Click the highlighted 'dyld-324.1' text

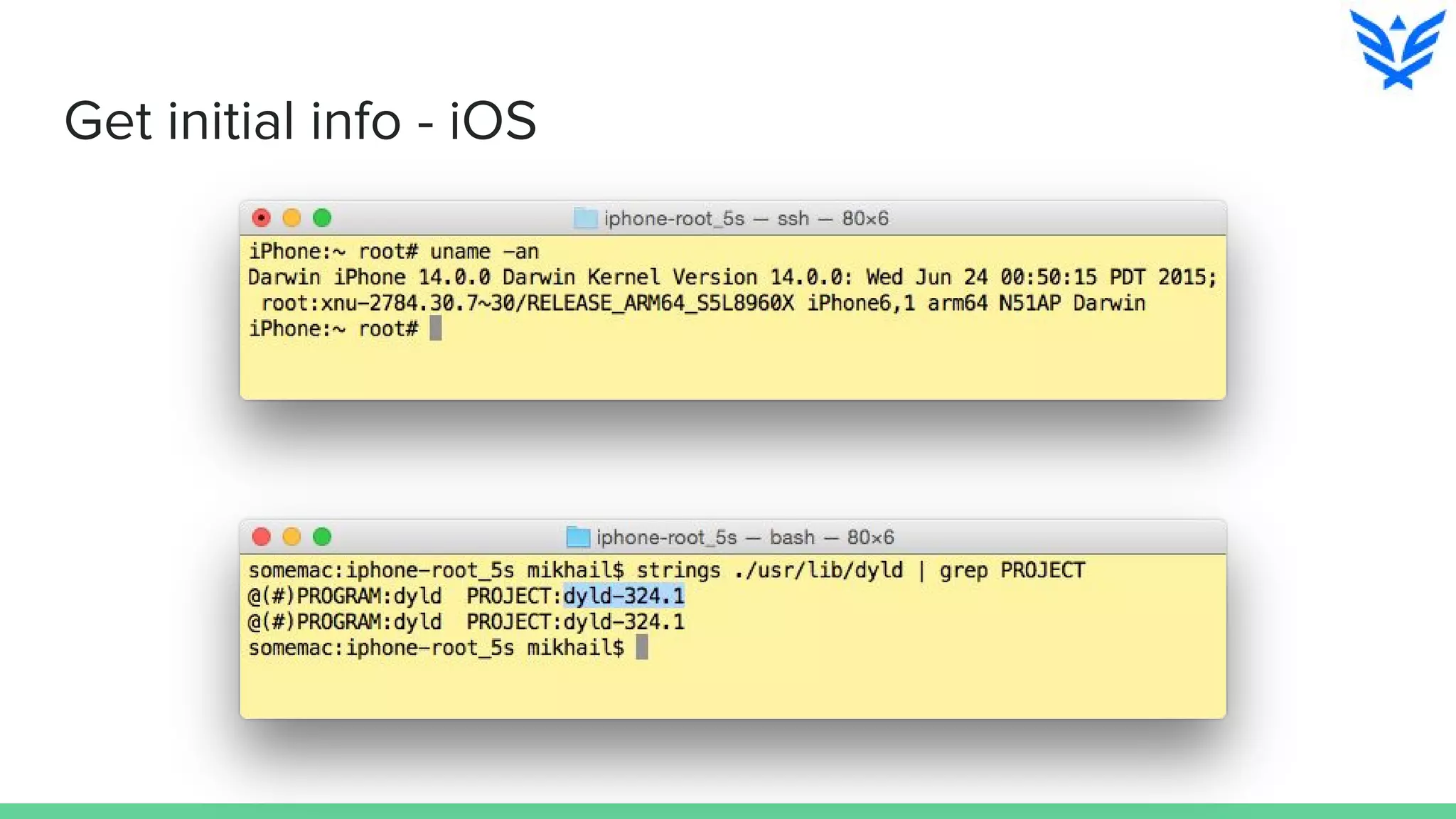[x=623, y=596]
